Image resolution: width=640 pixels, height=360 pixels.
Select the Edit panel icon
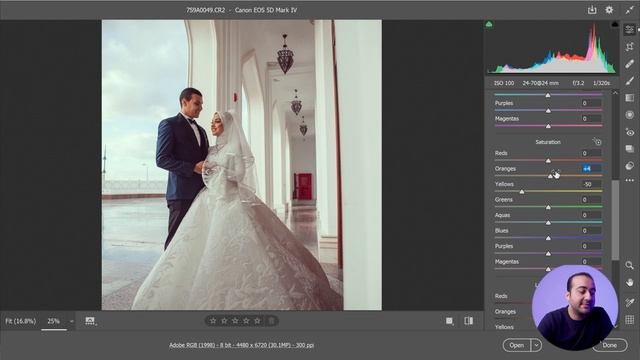point(629,29)
